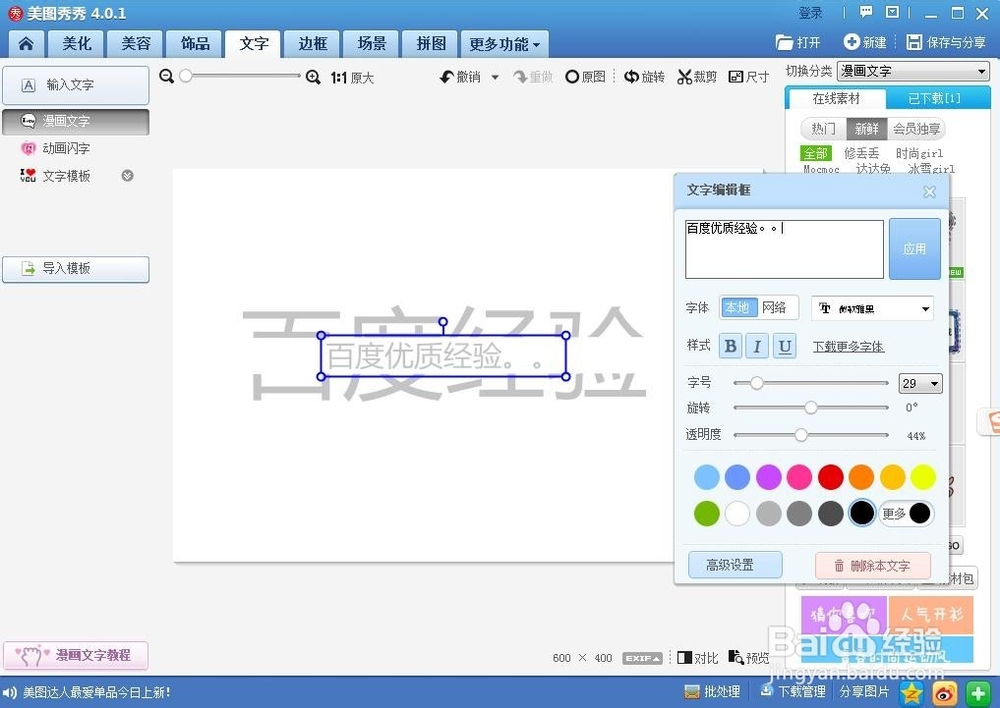
Task: Open the font family dropdown
Action: tap(872, 309)
